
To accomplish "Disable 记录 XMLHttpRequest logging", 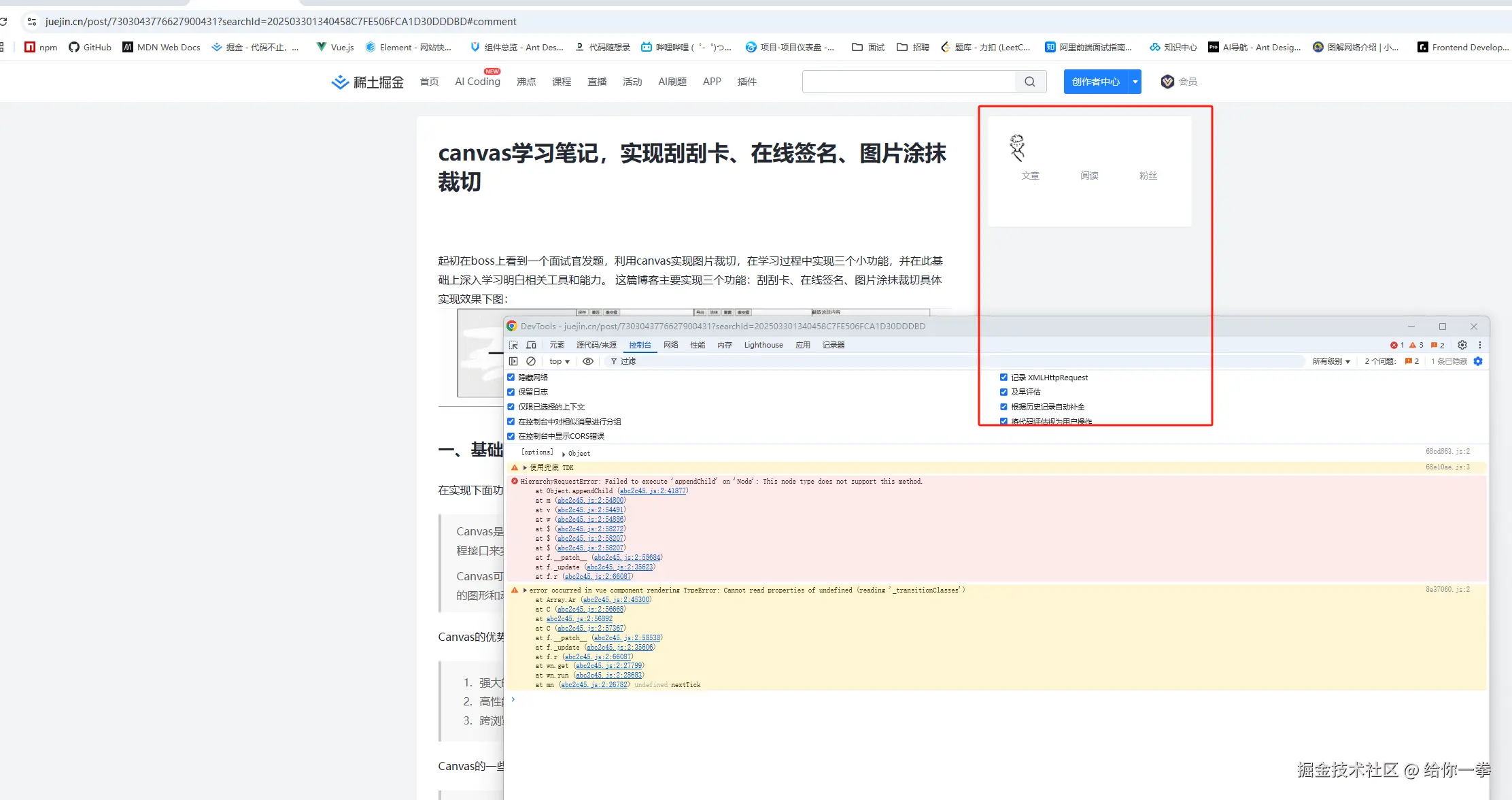I will point(1004,377).
